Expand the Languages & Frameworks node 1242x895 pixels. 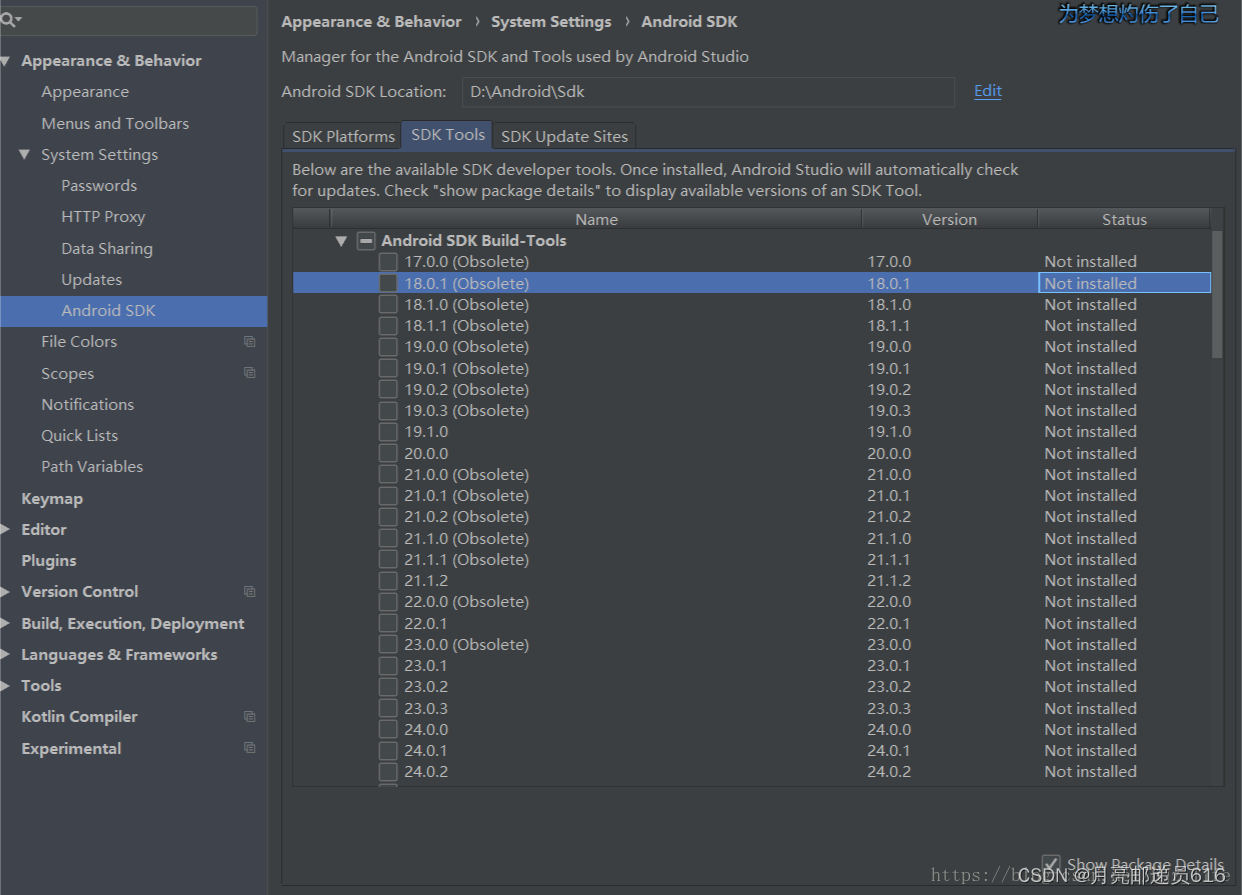(6, 655)
